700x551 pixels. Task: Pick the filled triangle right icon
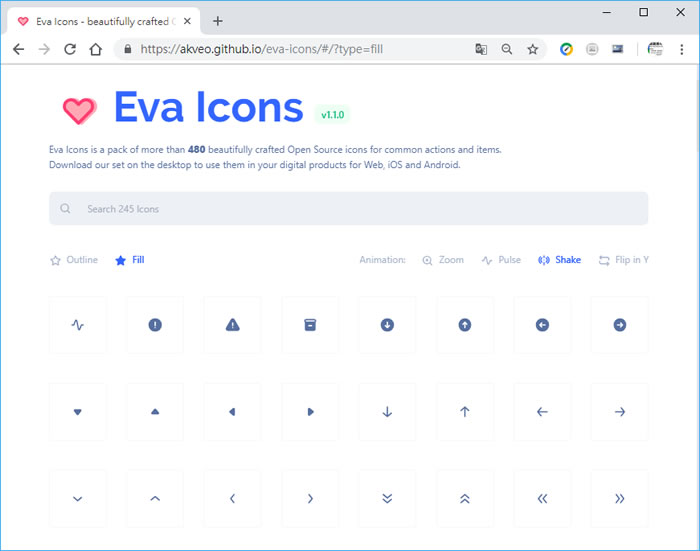pos(310,412)
